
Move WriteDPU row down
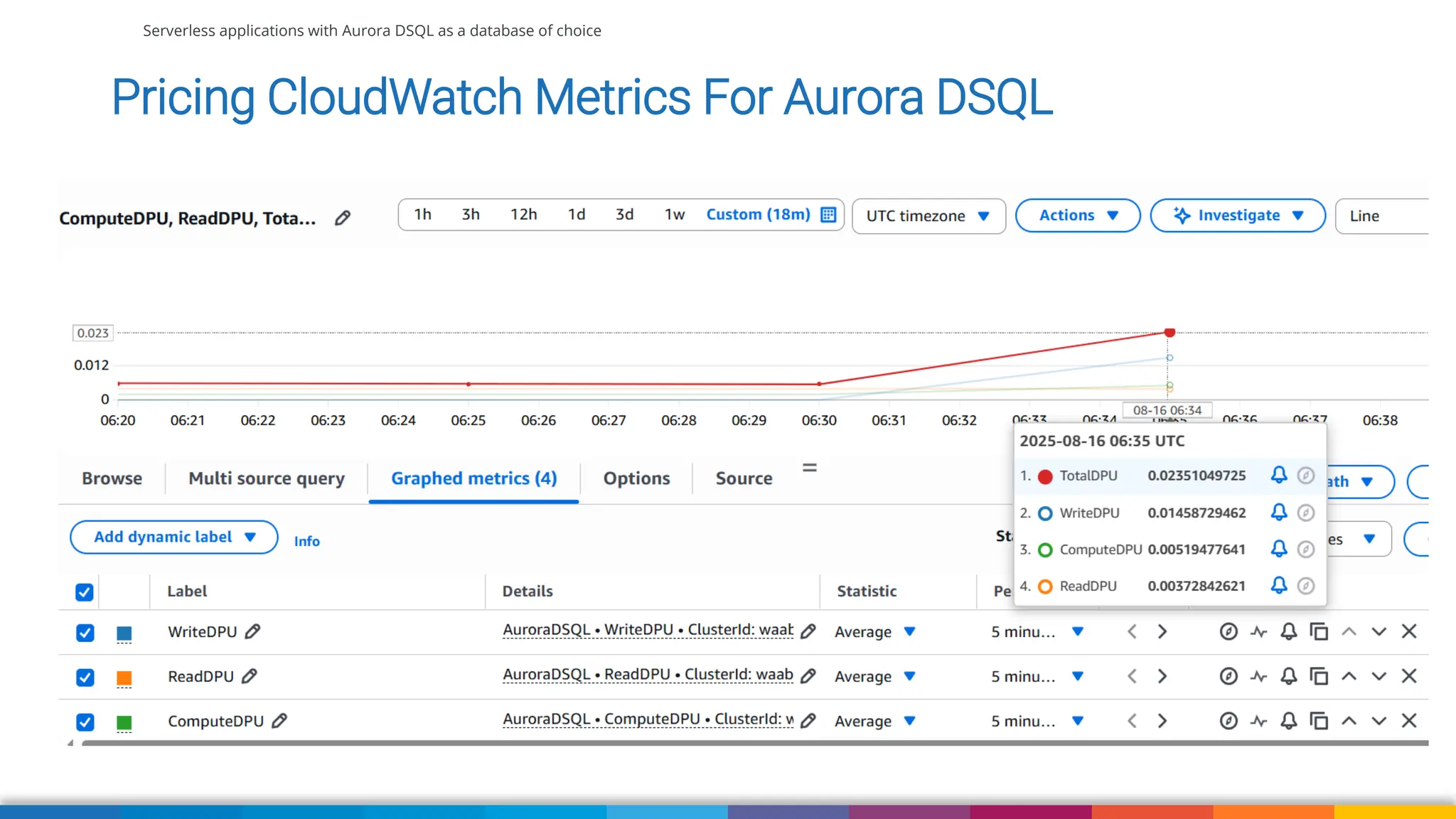pyautogui.click(x=1379, y=631)
